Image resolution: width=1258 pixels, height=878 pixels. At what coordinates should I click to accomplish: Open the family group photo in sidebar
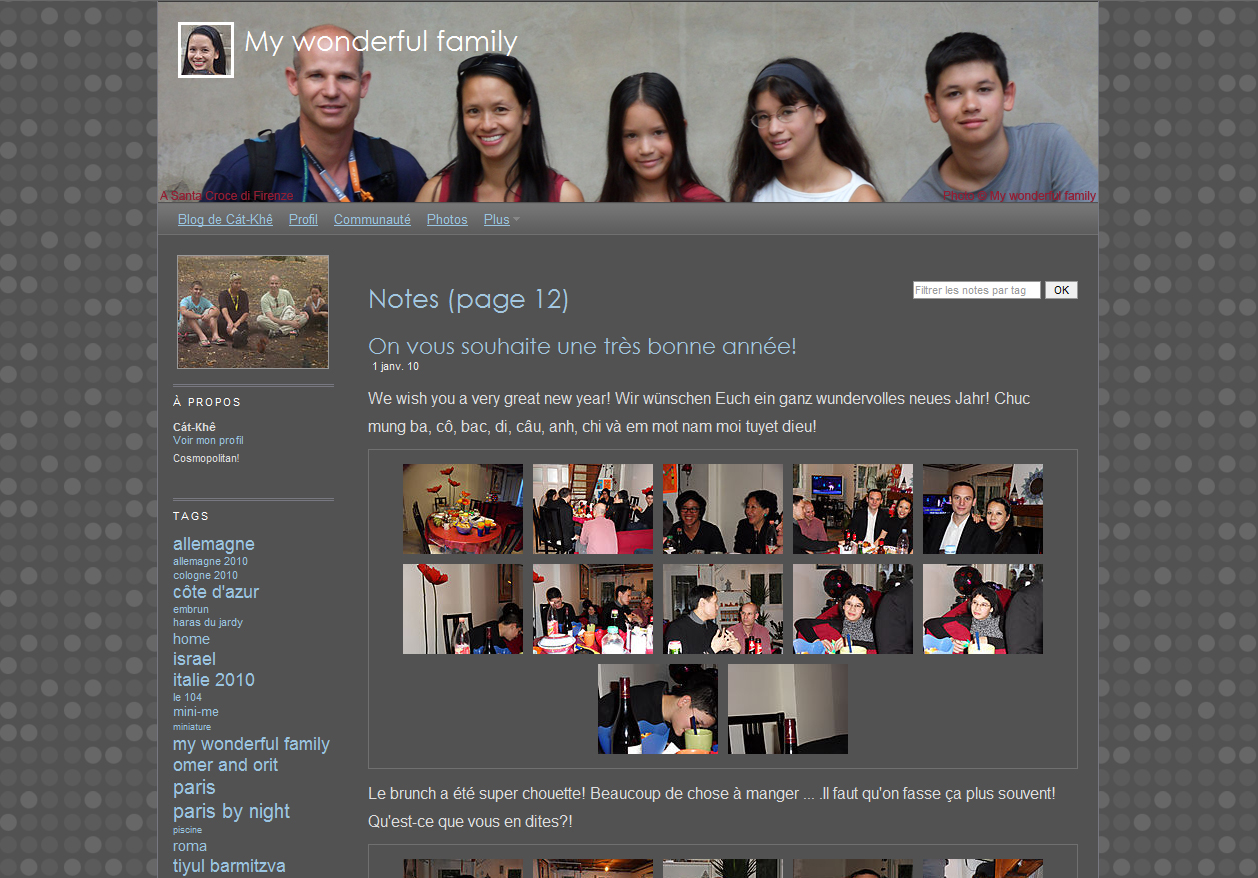coord(253,311)
